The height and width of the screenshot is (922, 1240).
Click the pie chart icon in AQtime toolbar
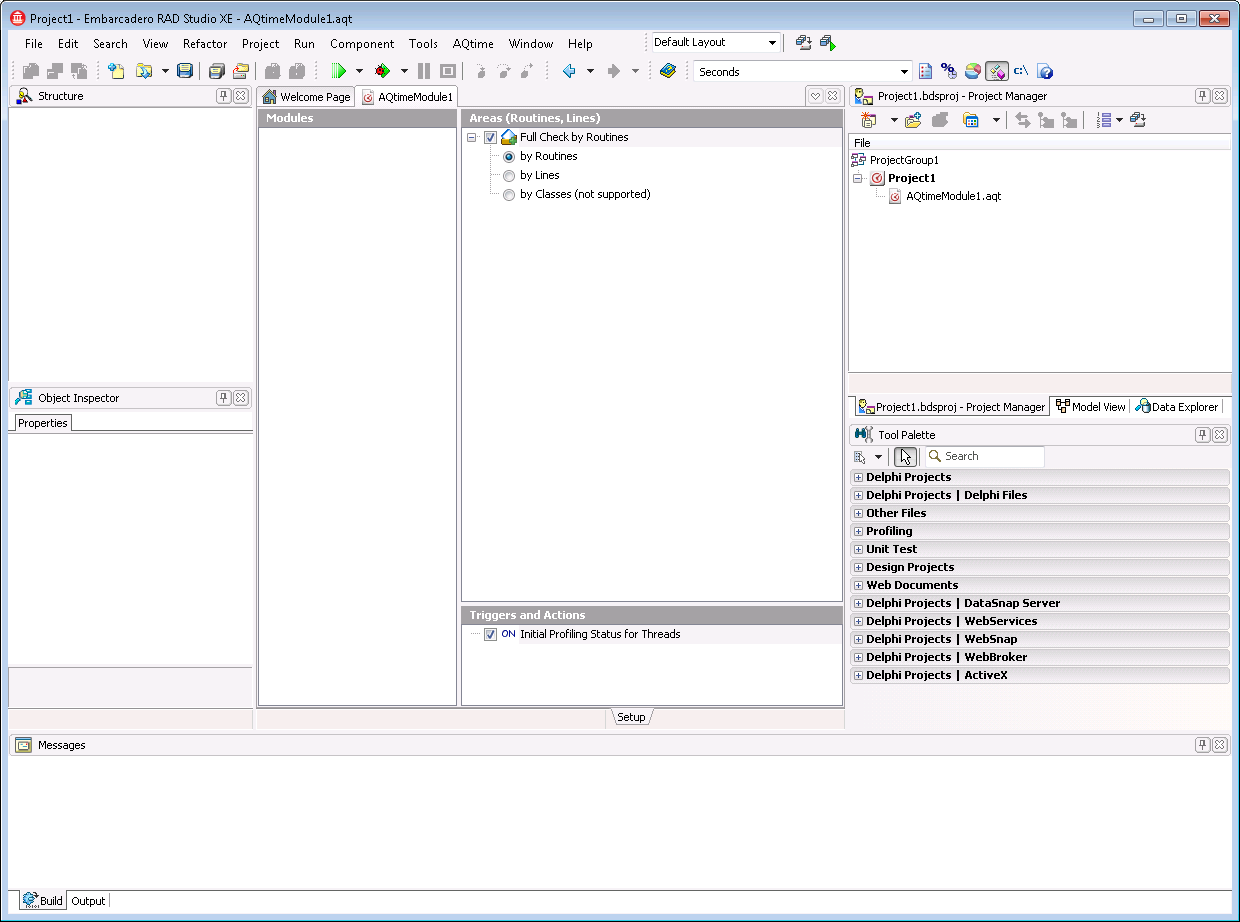[973, 71]
